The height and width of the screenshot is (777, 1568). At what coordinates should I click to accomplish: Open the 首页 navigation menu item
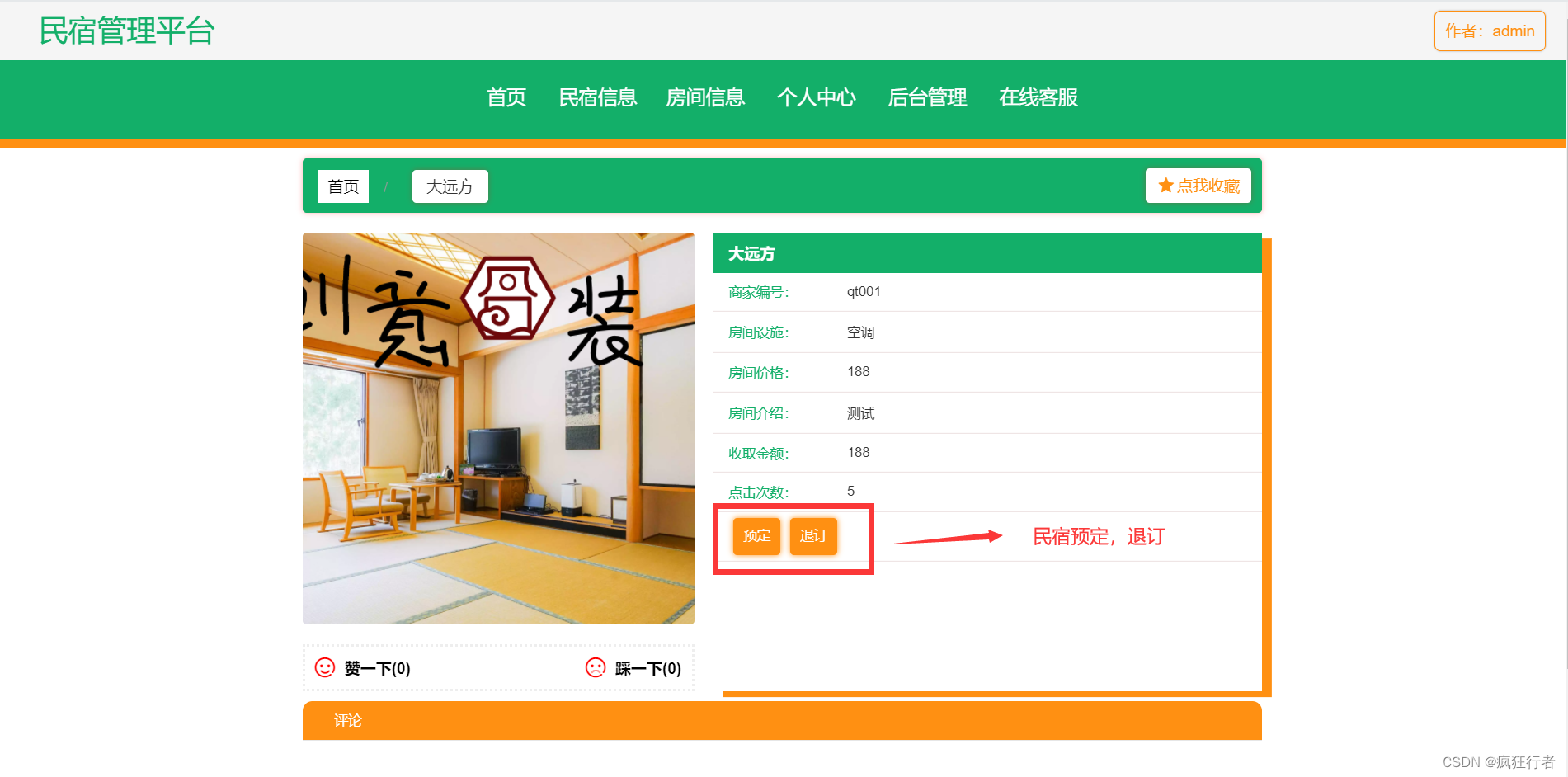506,97
